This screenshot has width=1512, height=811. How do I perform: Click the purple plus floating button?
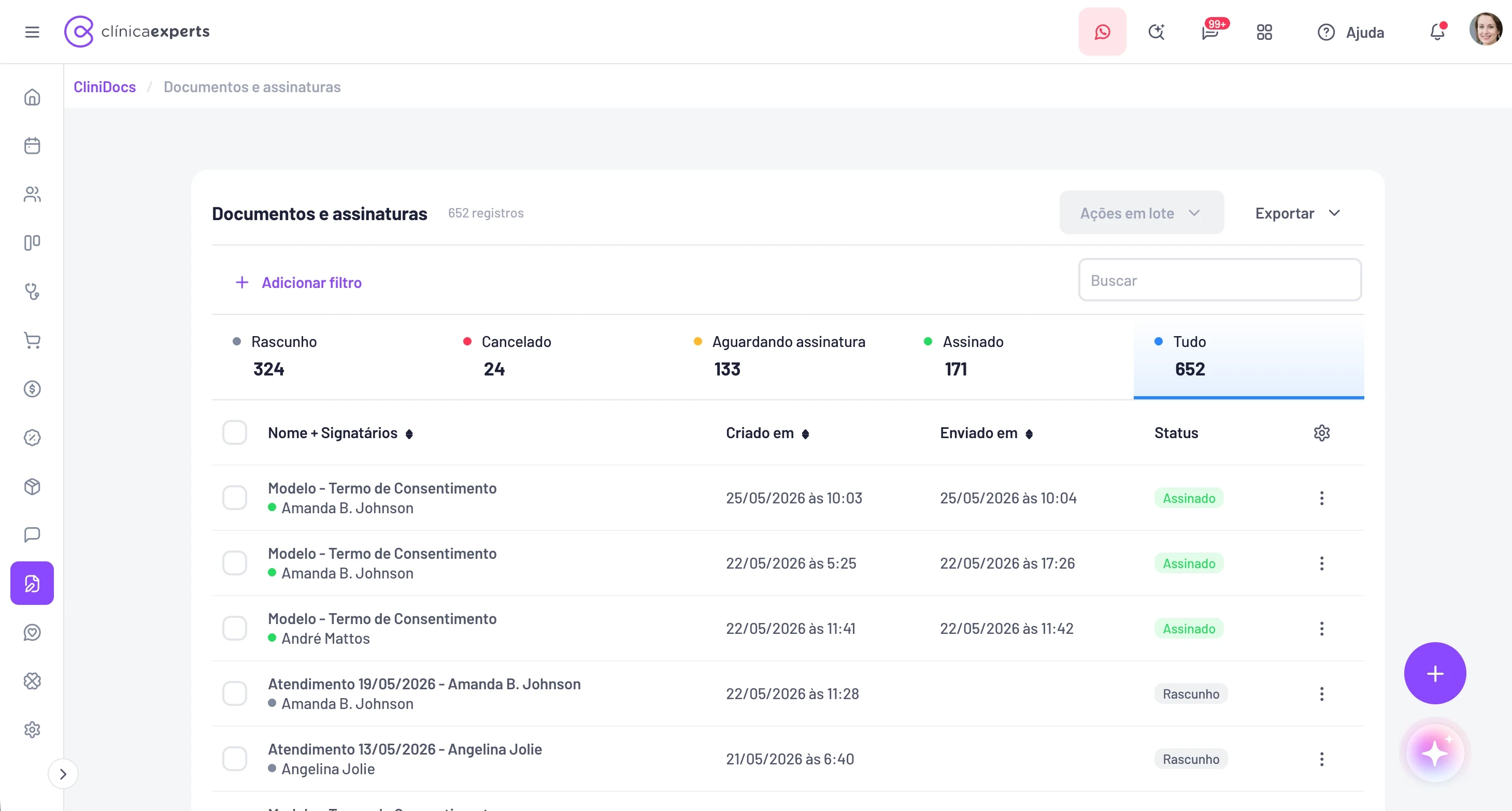coord(1435,673)
